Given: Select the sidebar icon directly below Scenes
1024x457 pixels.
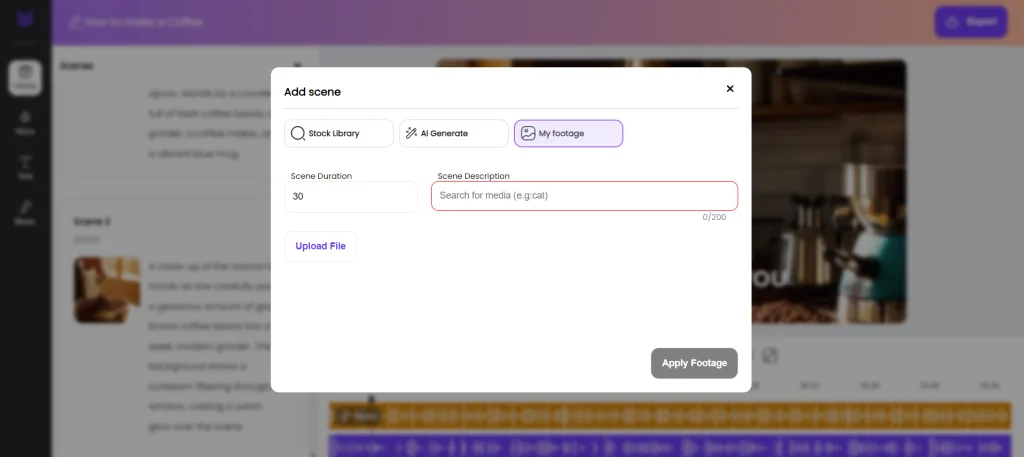Looking at the screenshot, I should (x=25, y=123).
